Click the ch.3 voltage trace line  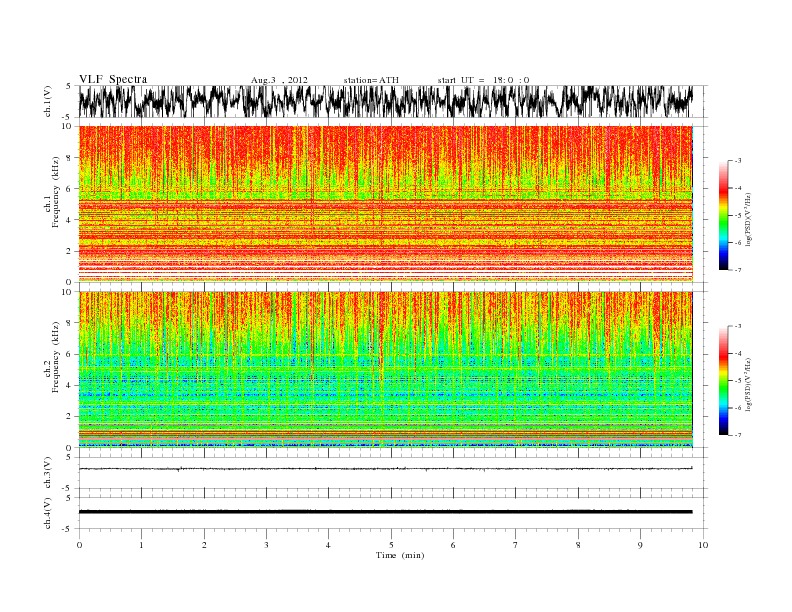coord(385,469)
